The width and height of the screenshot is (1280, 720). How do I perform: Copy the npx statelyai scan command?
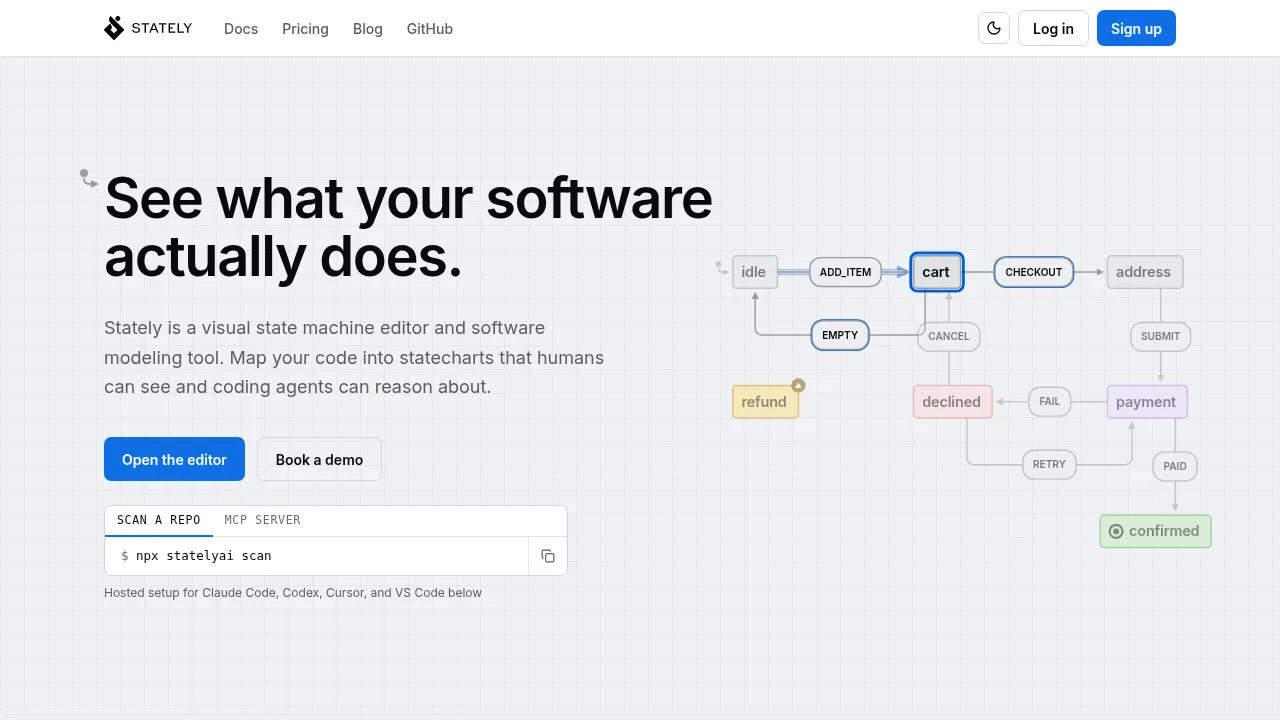click(548, 556)
